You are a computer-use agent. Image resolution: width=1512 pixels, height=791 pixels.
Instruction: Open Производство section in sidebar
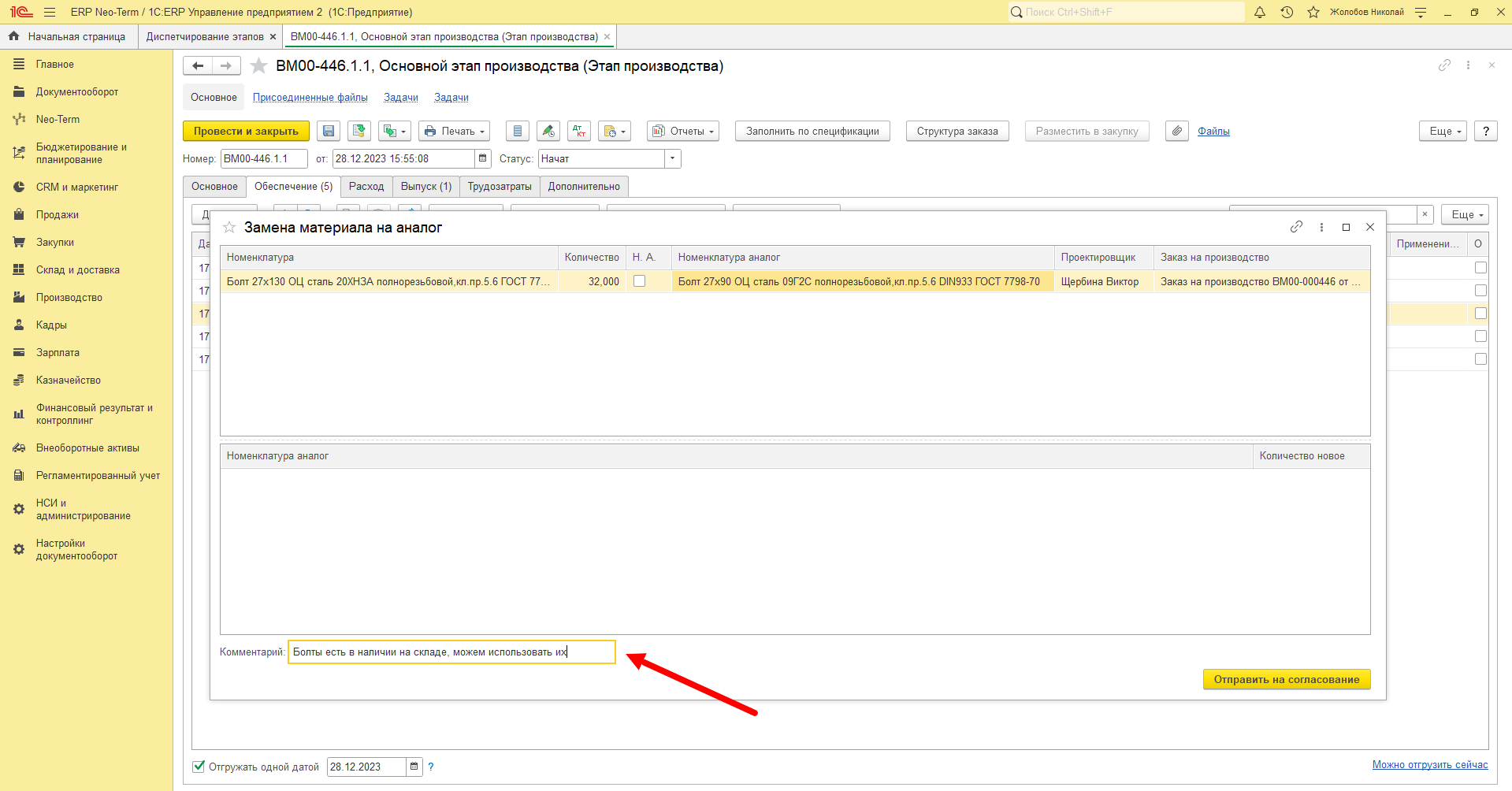pyautogui.click(x=69, y=297)
